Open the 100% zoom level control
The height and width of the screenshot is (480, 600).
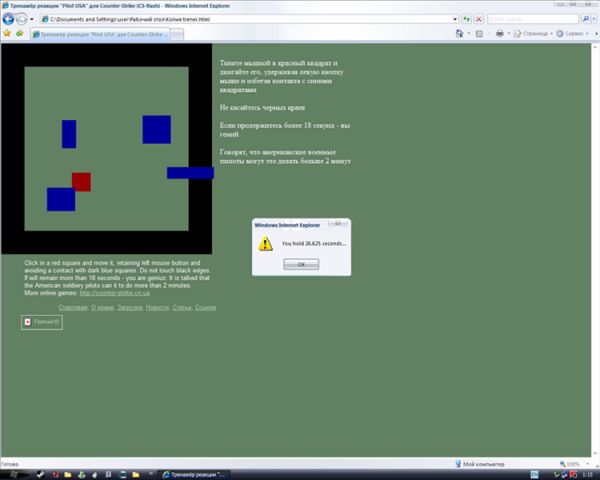click(573, 464)
